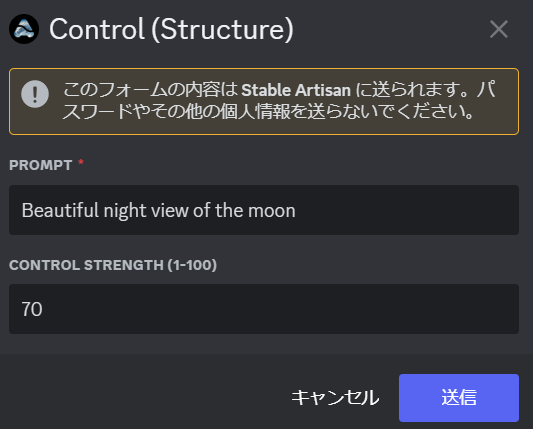Submit the form with the 送信 button
The height and width of the screenshot is (429, 533).
[x=459, y=398]
